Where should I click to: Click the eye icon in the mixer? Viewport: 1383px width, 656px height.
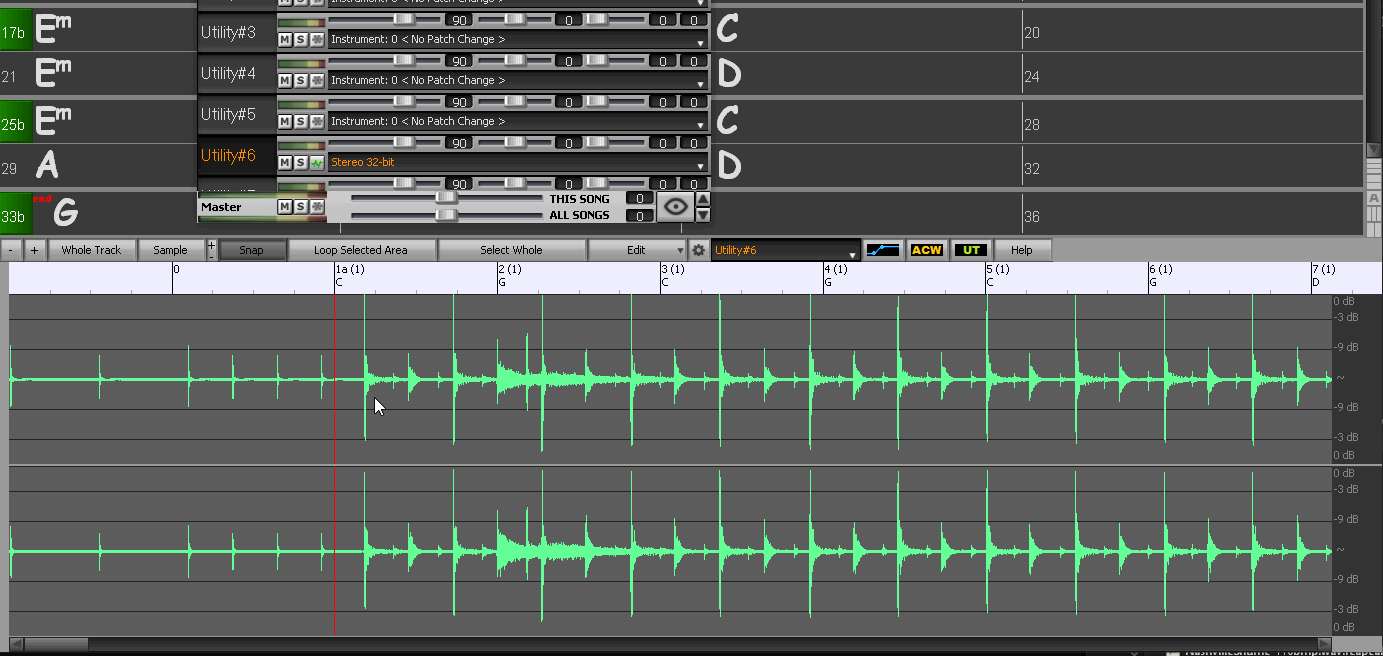[676, 207]
